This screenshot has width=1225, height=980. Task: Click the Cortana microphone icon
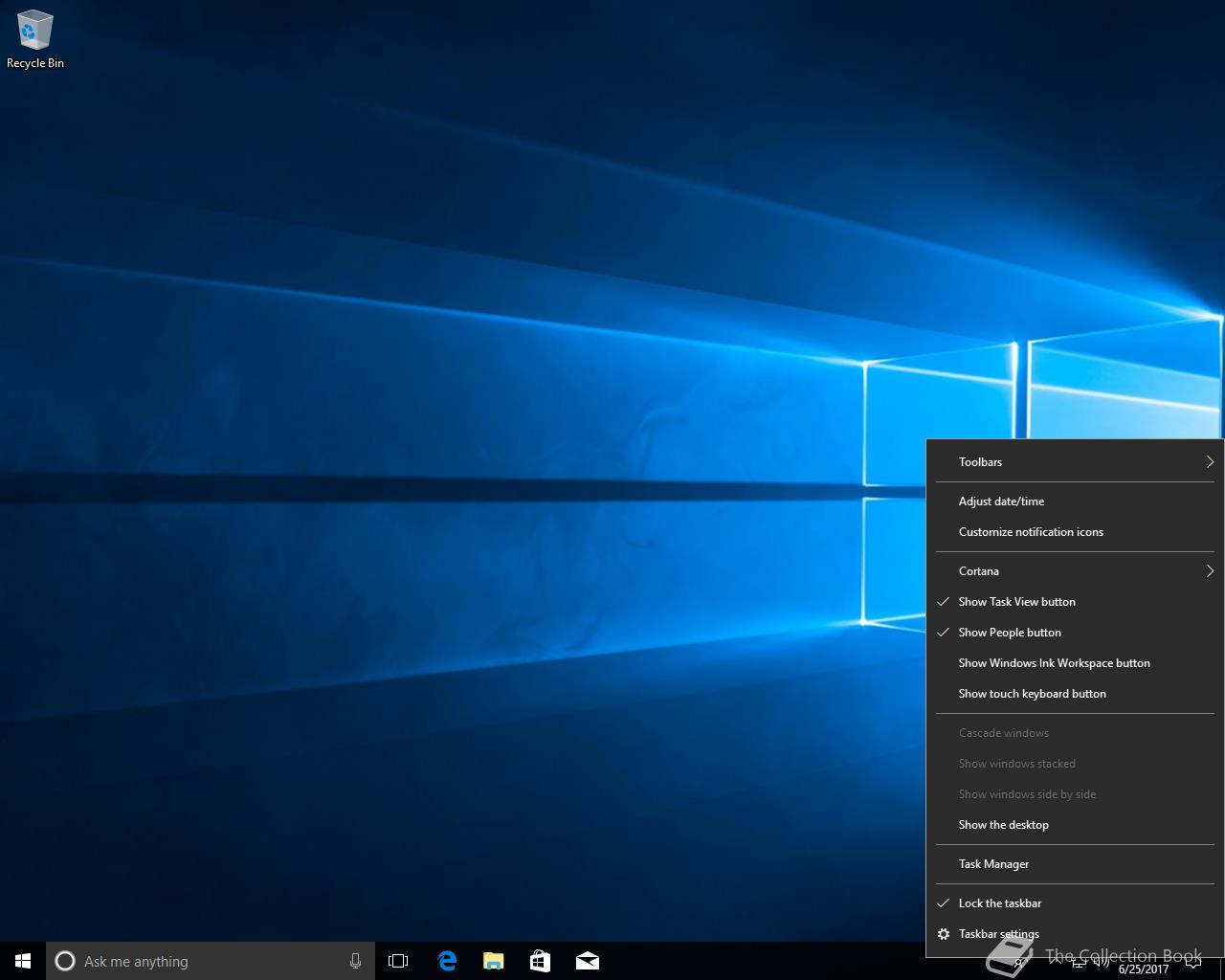(355, 961)
